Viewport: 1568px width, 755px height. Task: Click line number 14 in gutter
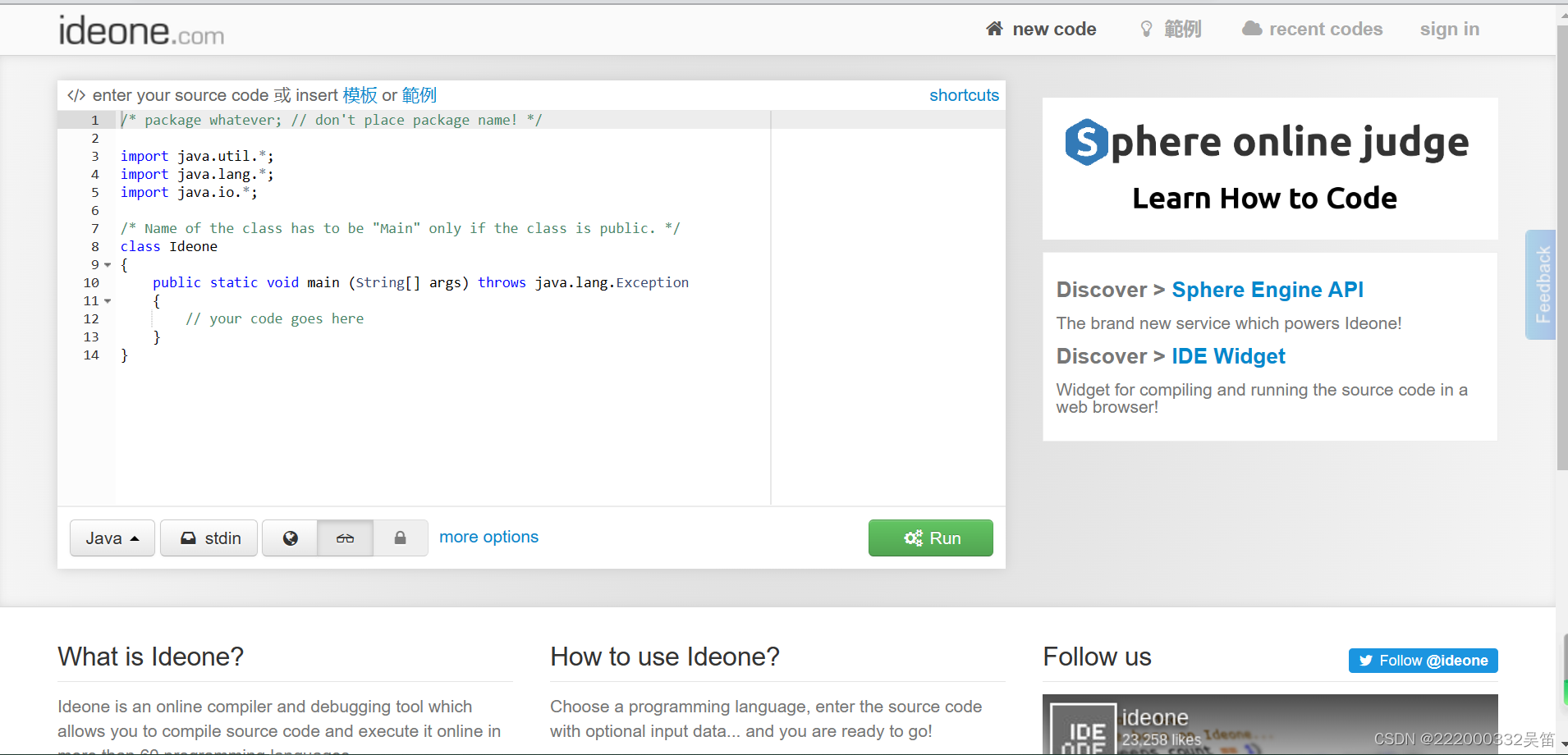91,355
